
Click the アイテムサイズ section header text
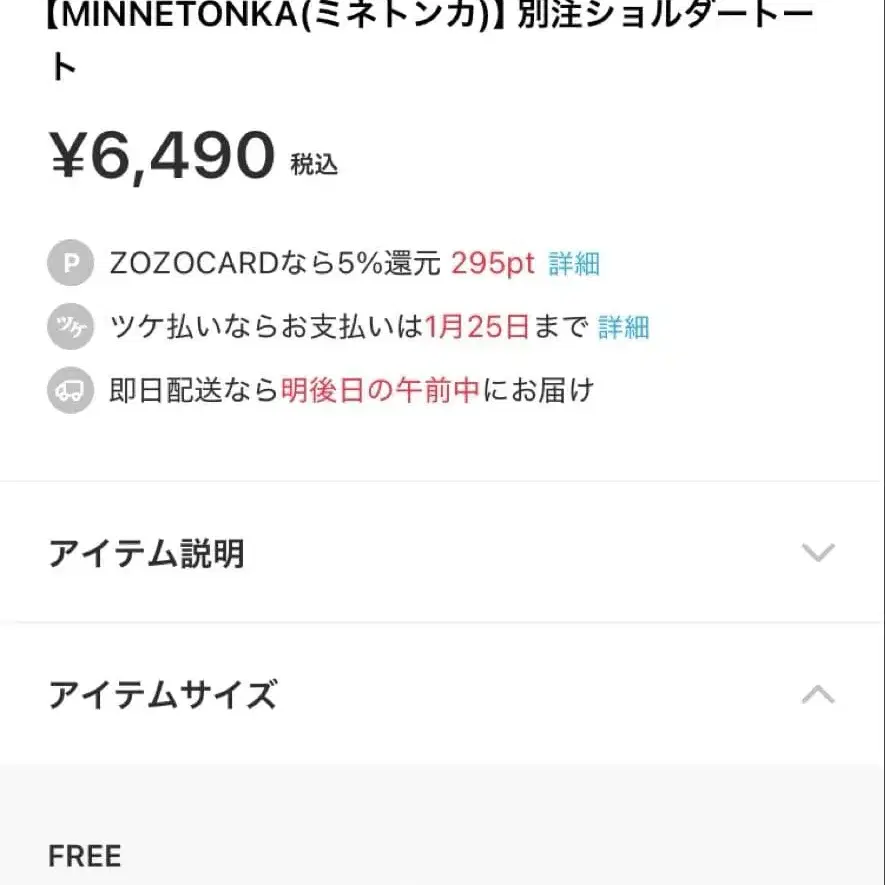163,694
